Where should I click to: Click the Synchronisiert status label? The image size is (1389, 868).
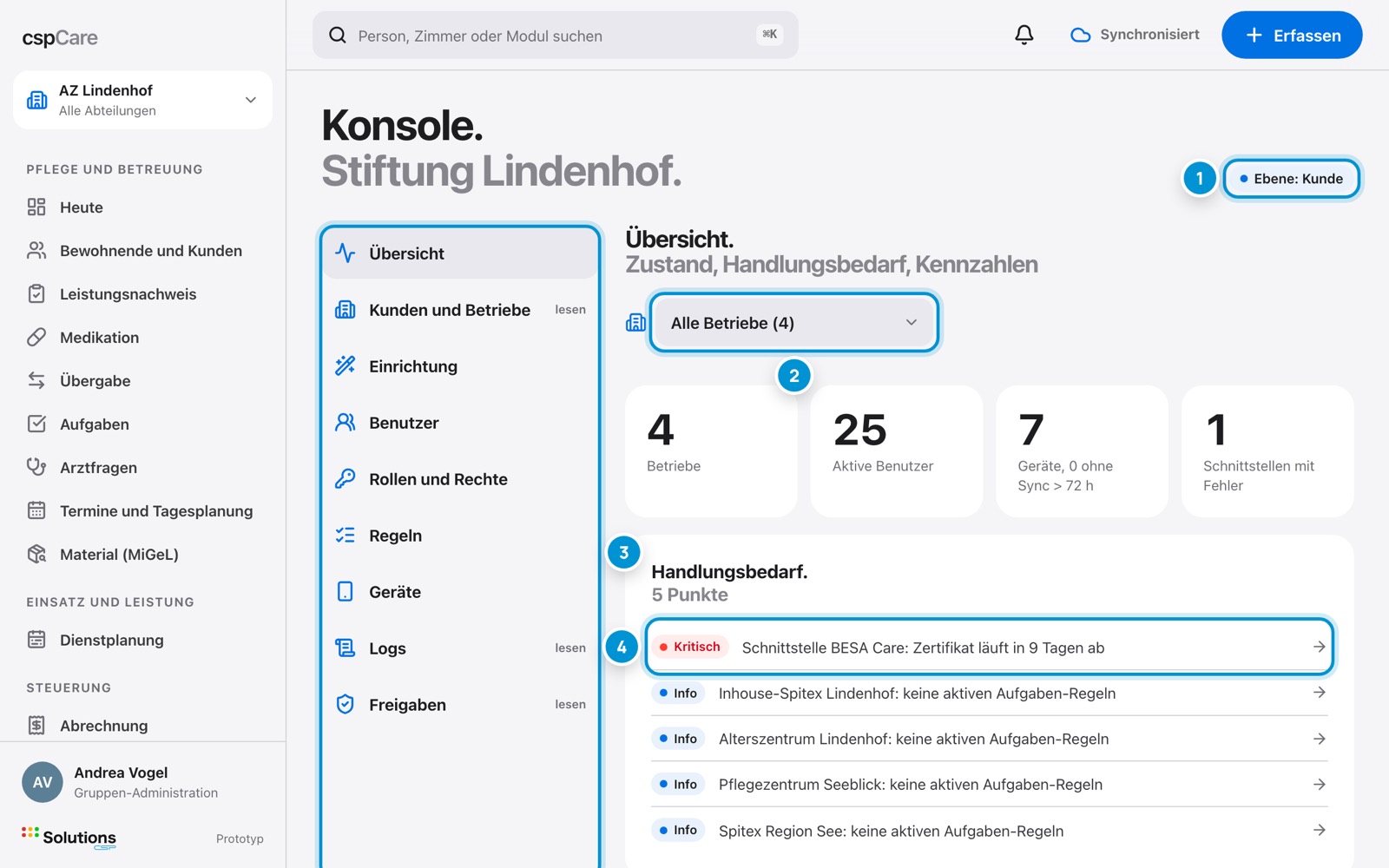[x=1149, y=35]
